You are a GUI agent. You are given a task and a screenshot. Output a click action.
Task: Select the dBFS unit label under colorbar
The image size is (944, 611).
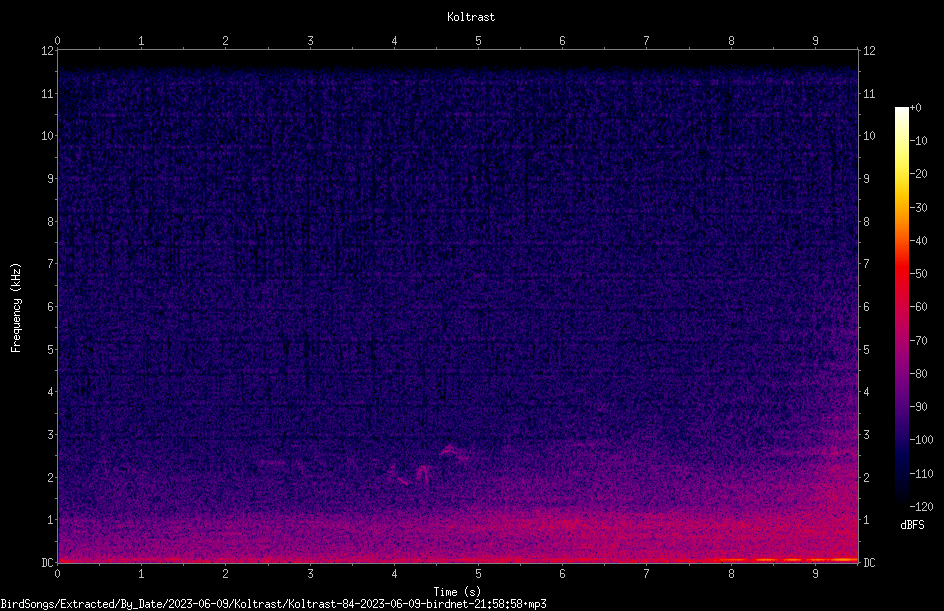(912, 525)
